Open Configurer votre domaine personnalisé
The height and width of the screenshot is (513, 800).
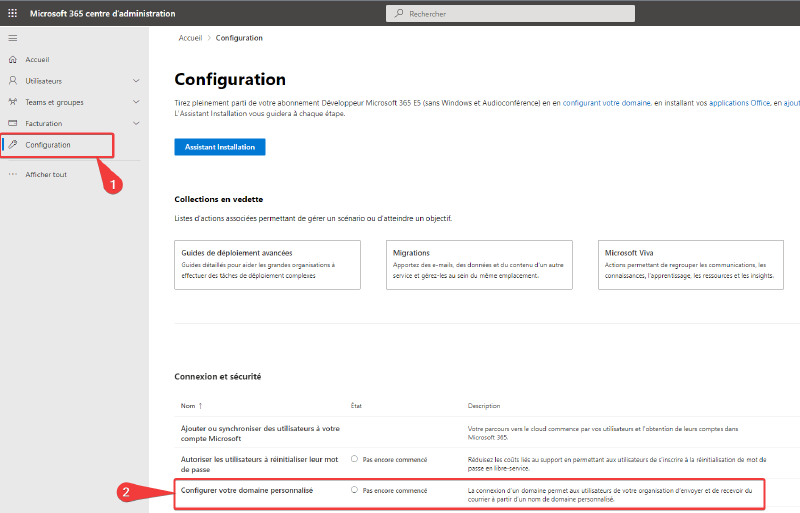point(247,490)
